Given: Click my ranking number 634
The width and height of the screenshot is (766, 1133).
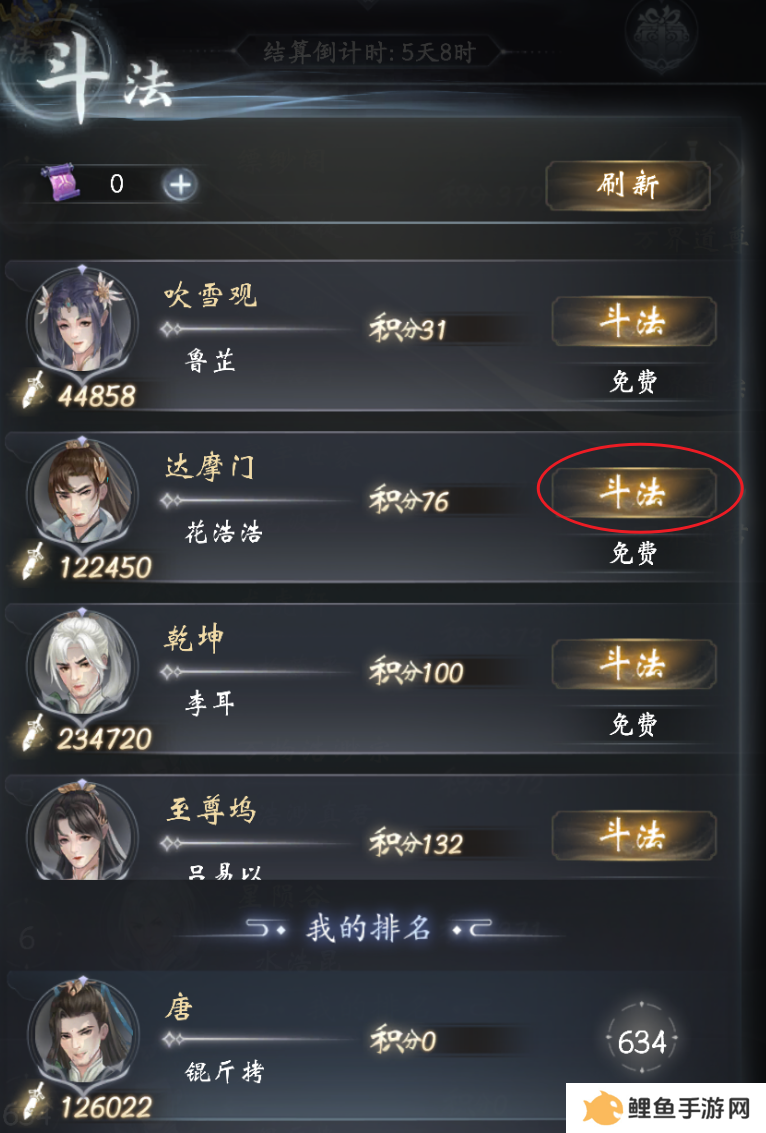Looking at the screenshot, I should 642,1042.
